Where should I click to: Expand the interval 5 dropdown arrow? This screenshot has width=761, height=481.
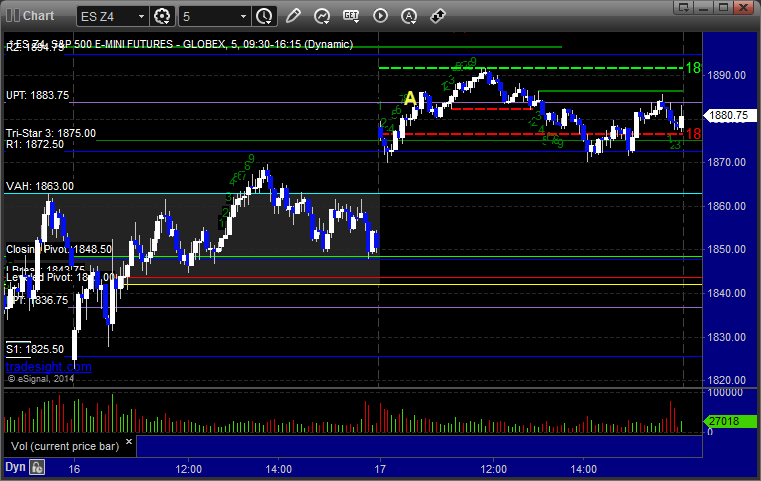pos(244,17)
